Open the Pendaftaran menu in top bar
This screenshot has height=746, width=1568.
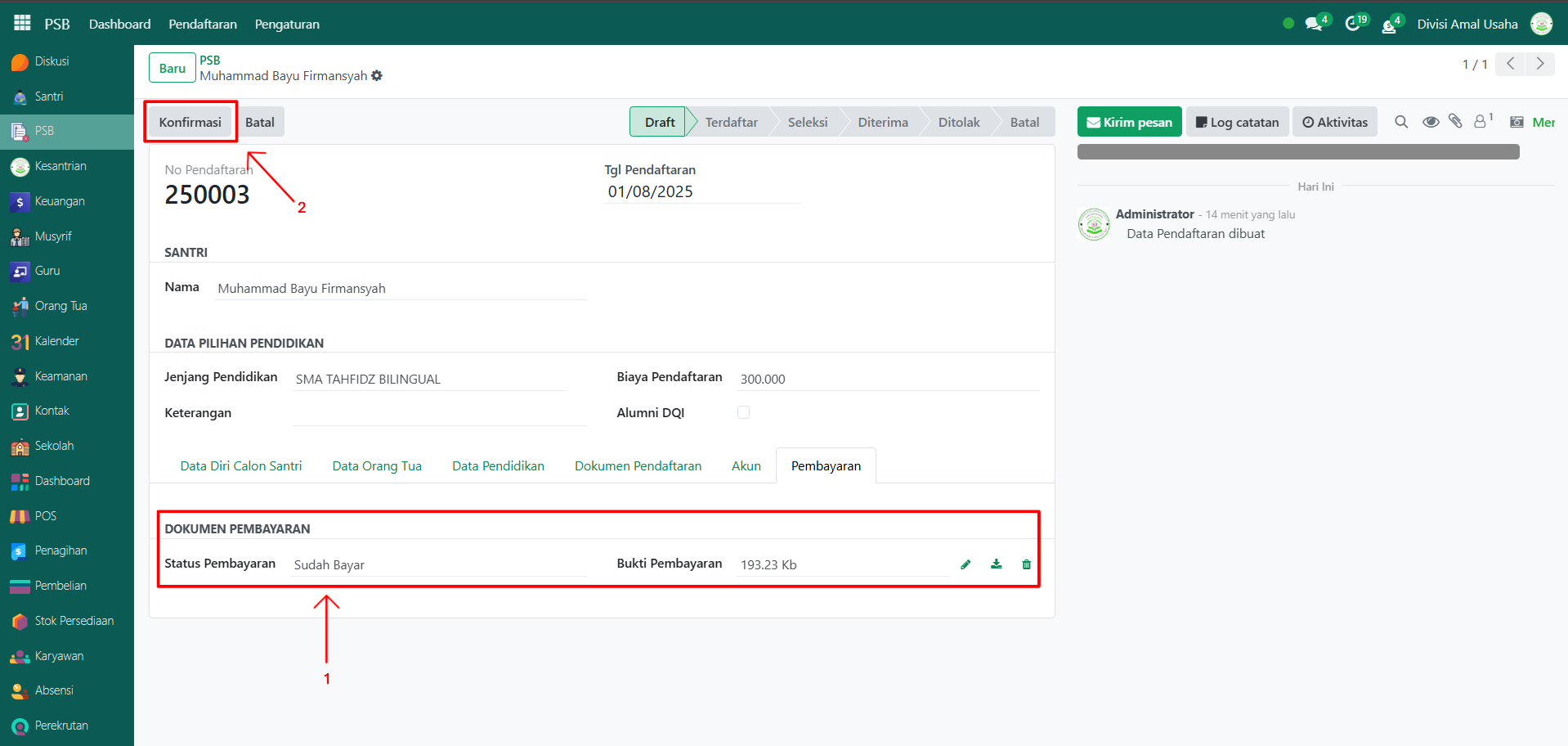pos(203,24)
